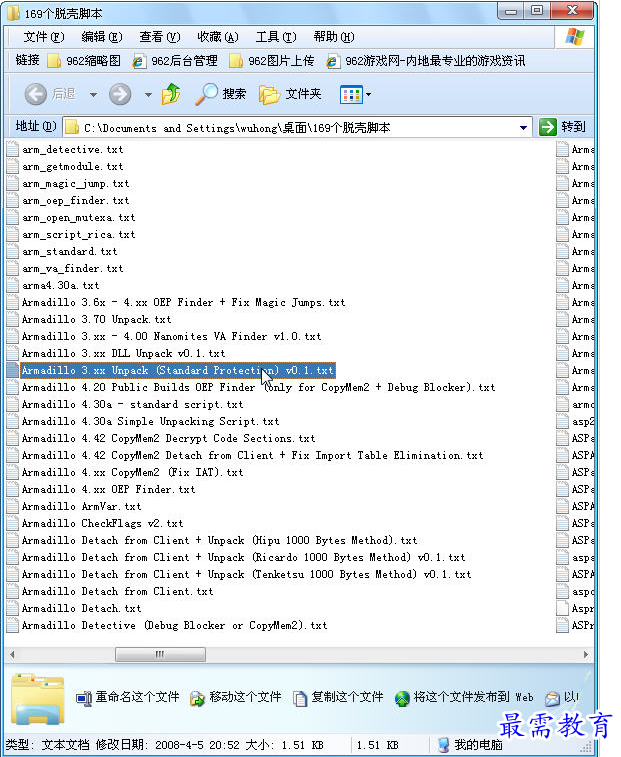Select Armadillo 3.xx DLL Unpack v0.1.txt
The image size is (621, 757).
click(123, 353)
